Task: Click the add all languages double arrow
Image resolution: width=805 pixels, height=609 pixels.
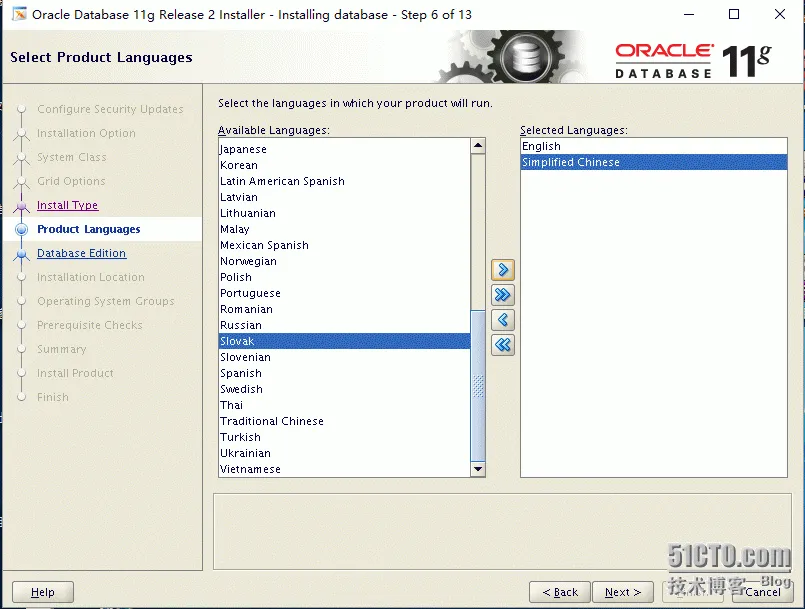Action: [x=503, y=295]
